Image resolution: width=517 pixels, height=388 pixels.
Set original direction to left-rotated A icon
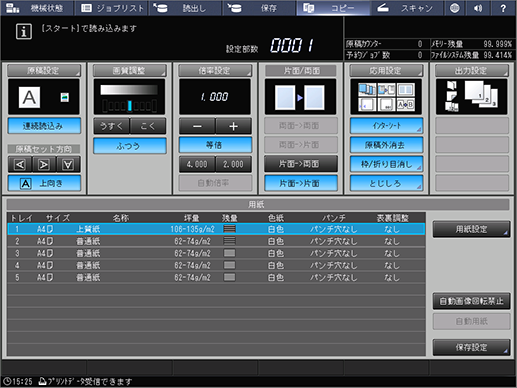pos(20,164)
